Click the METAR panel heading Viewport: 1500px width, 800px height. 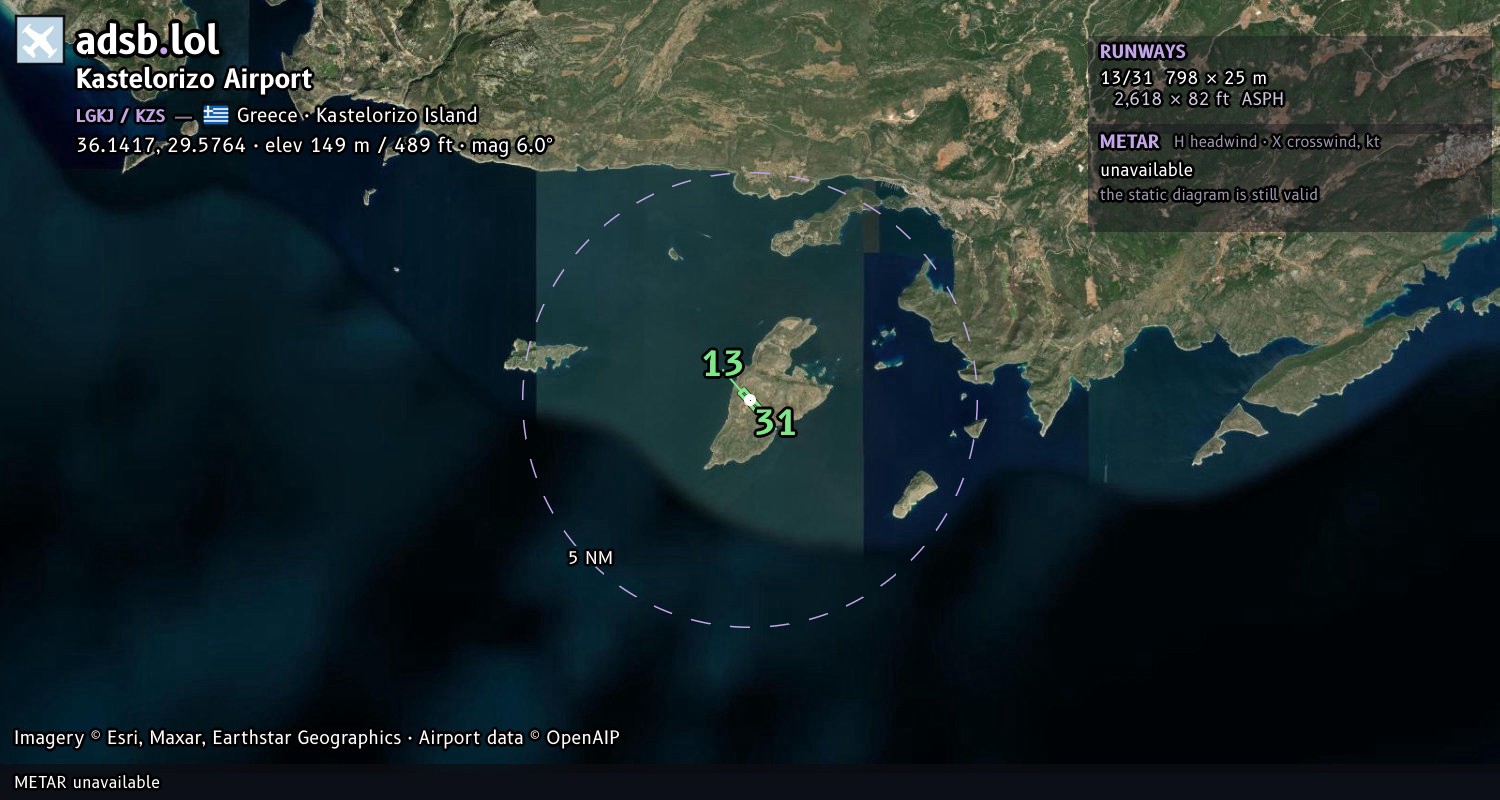(1129, 142)
